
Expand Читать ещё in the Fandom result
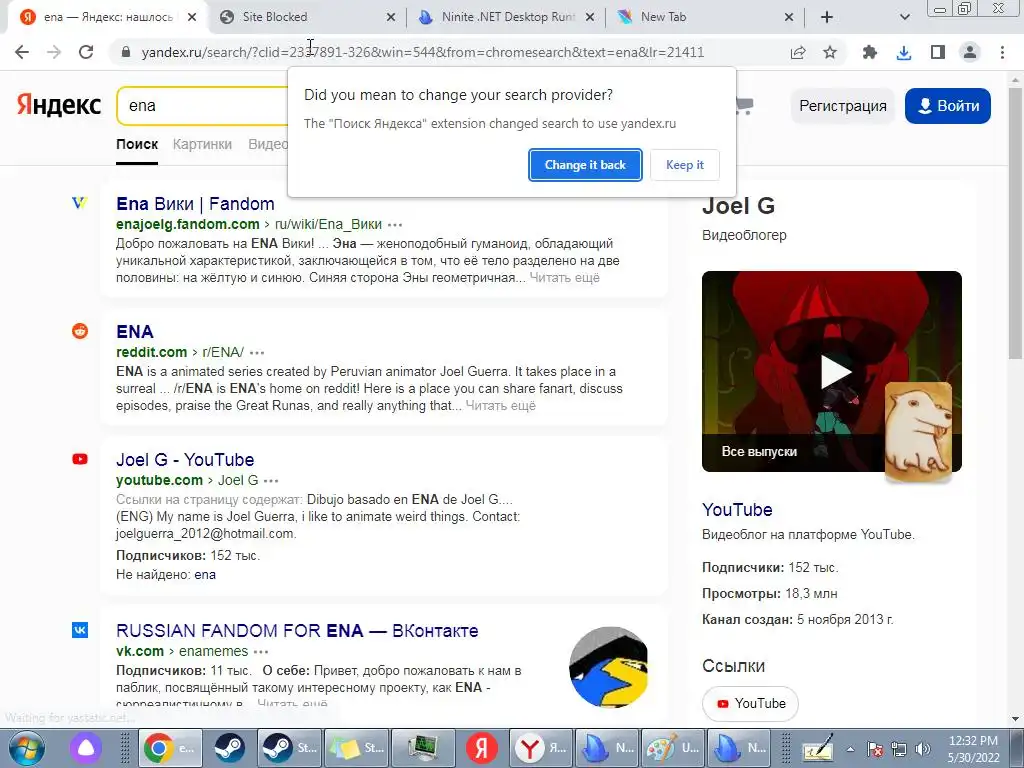click(564, 278)
